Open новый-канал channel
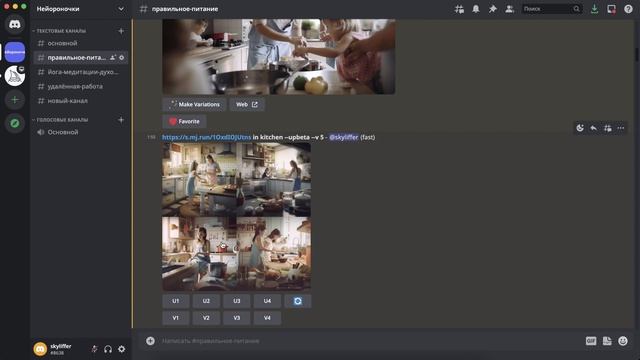Image resolution: width=640 pixels, height=360 pixels. [x=80, y=100]
